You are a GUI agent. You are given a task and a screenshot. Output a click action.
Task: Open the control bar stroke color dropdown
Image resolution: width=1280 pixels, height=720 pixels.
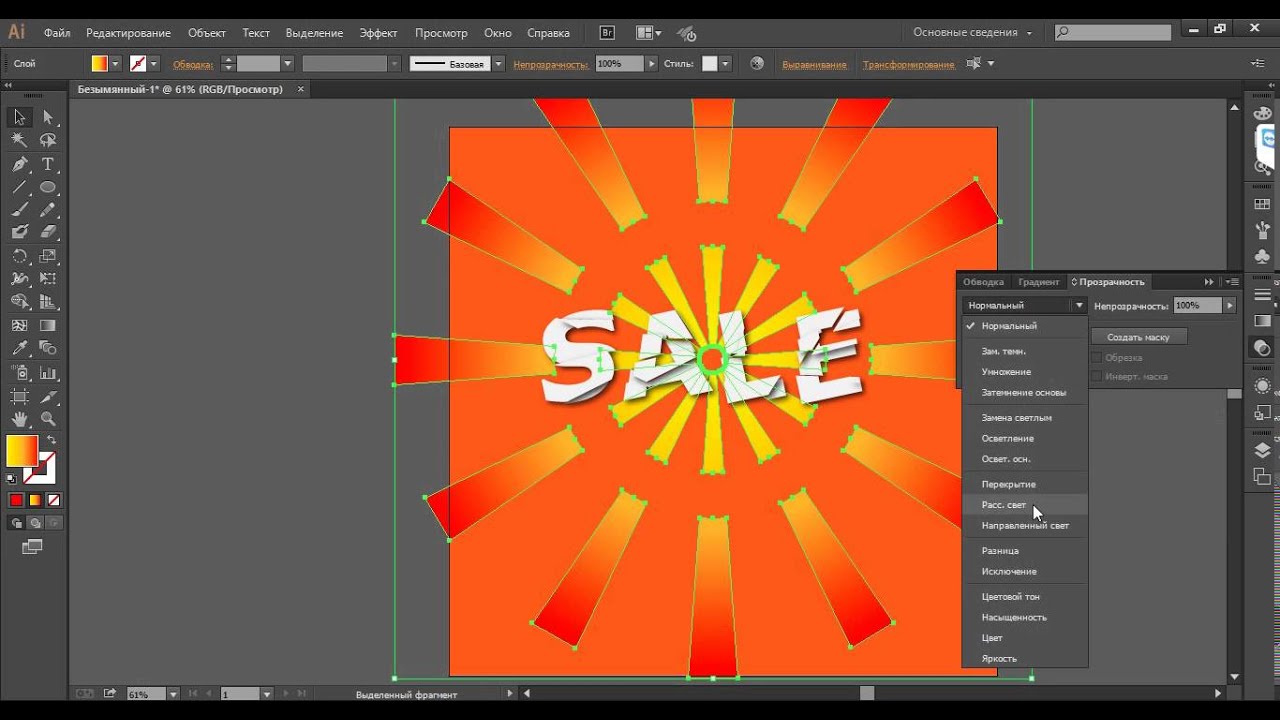pyautogui.click(x=153, y=63)
